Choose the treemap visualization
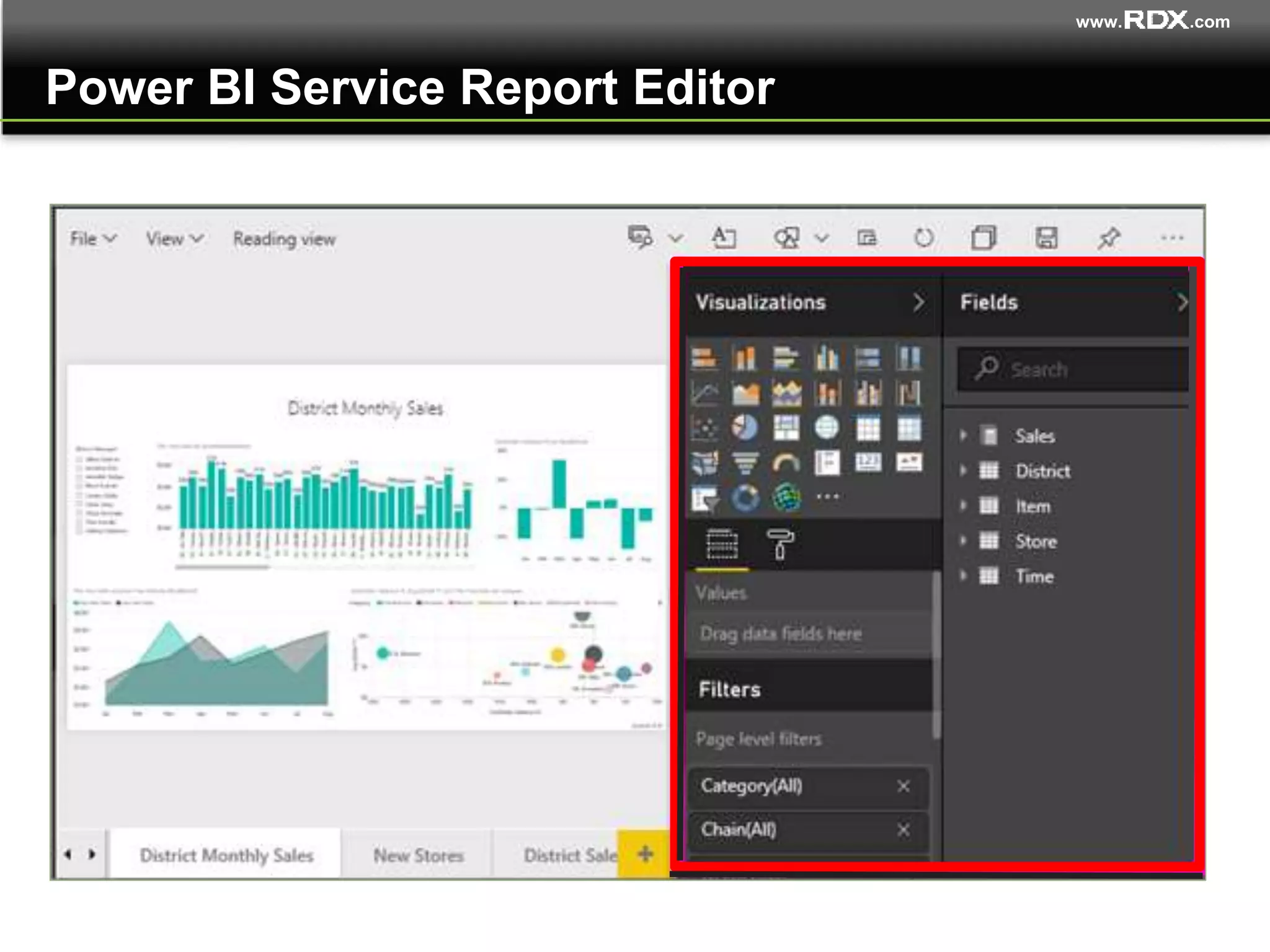Screen dimensions: 1270x952 [786, 428]
